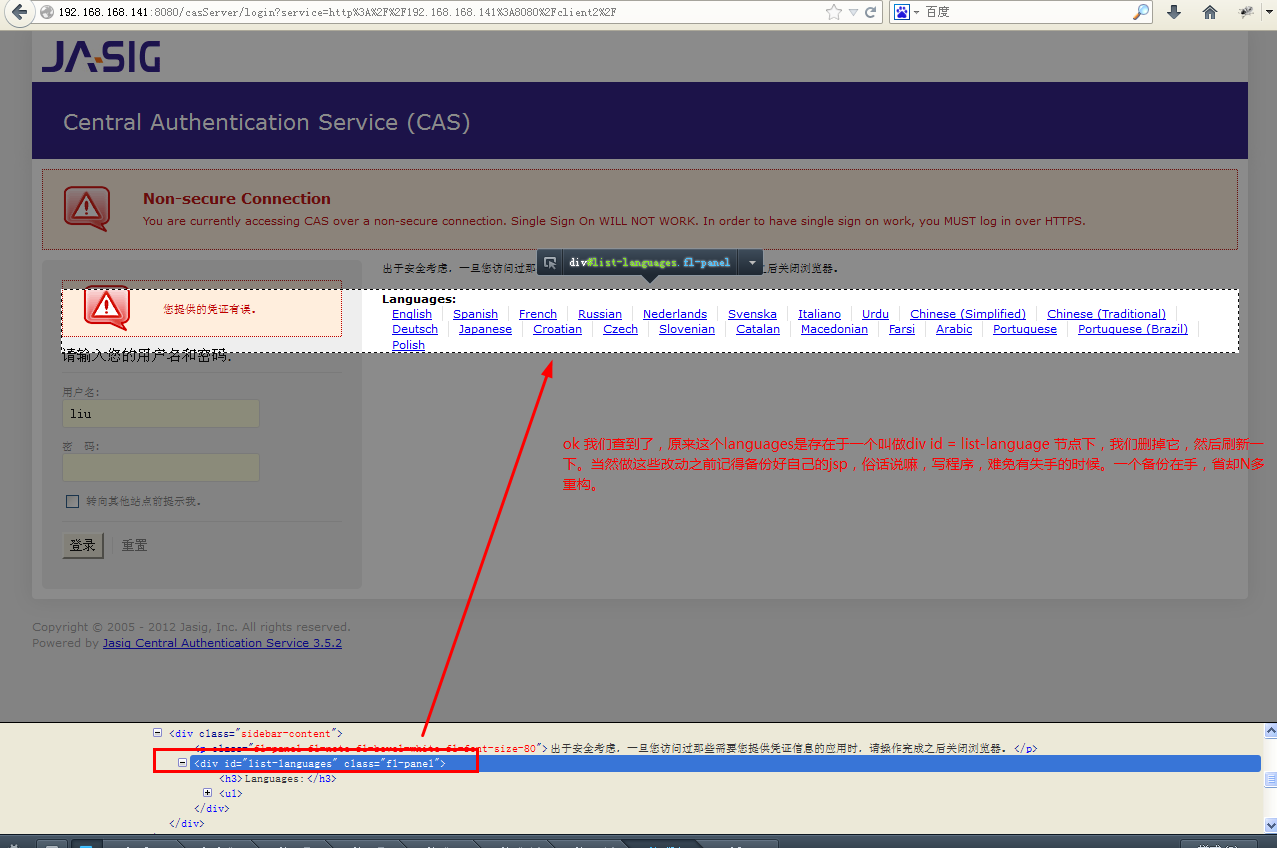Screen dimensions: 1277x848
Task: Click the magnifier search icon
Action: coord(1141,12)
